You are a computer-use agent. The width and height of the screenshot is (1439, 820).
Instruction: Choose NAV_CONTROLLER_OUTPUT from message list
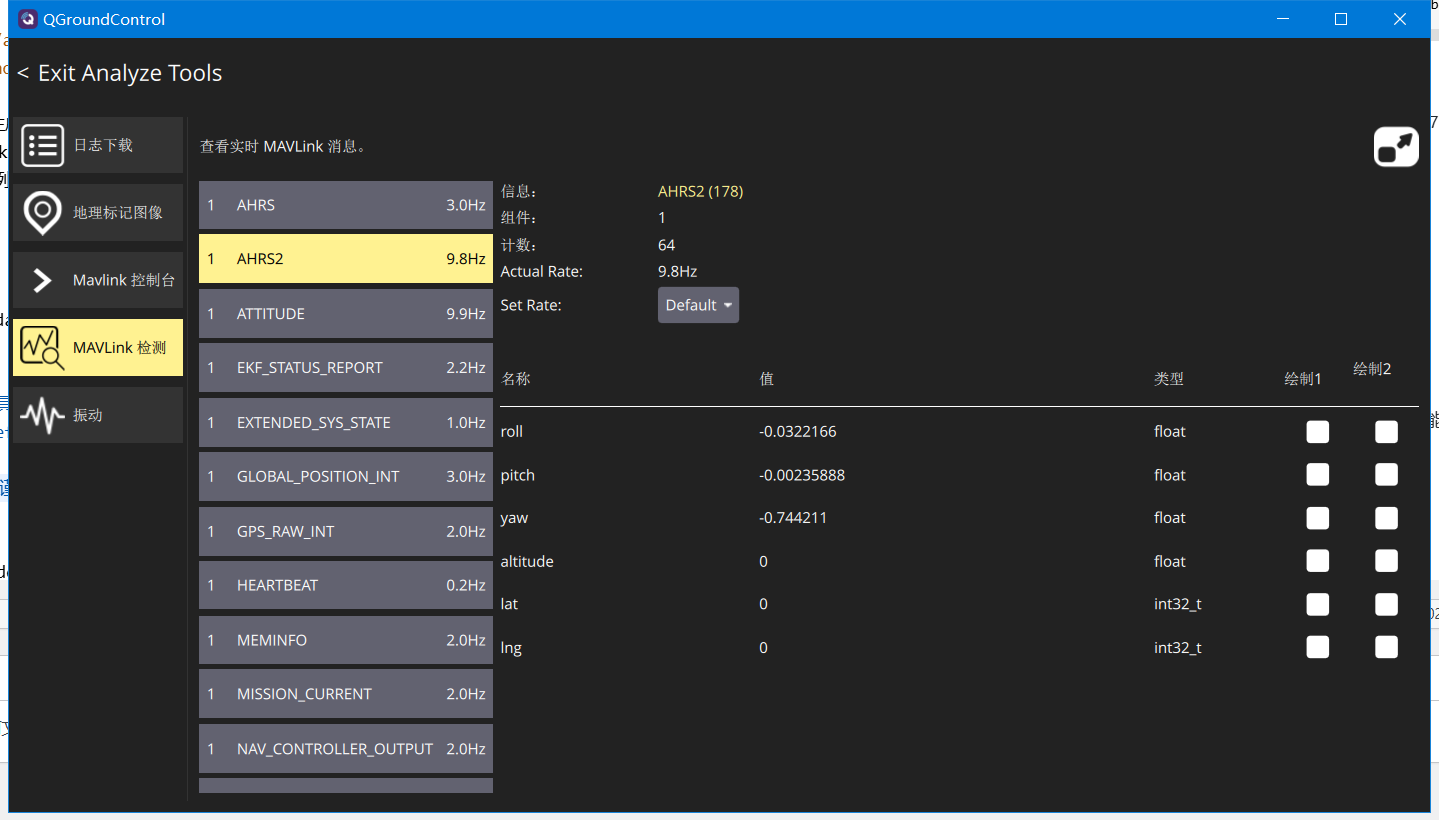346,749
